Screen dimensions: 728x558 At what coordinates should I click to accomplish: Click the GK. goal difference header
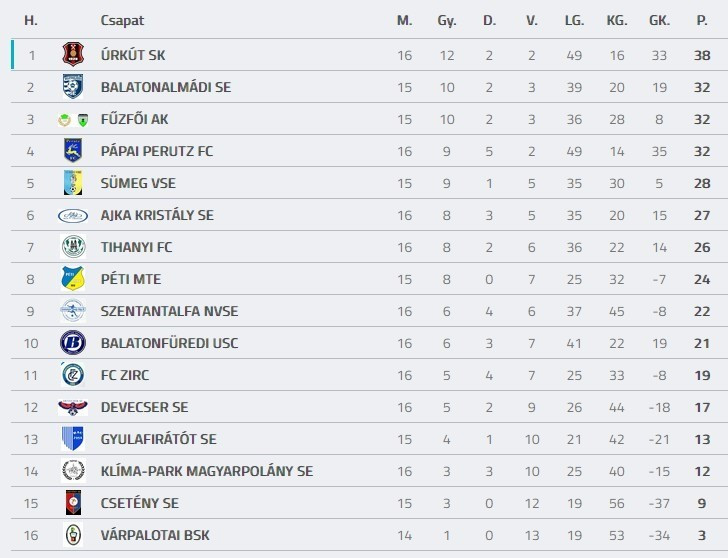(659, 20)
